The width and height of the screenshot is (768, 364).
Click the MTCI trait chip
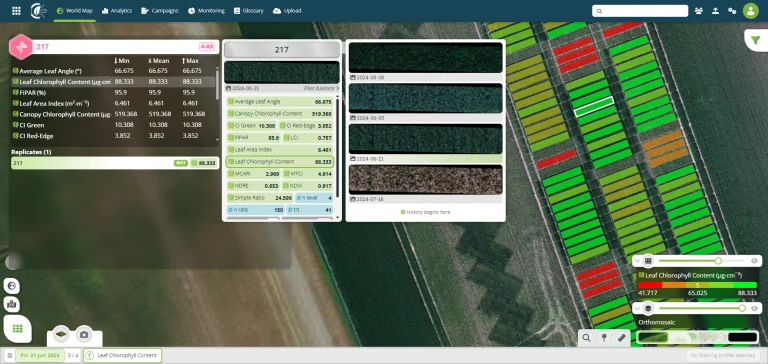click(309, 174)
